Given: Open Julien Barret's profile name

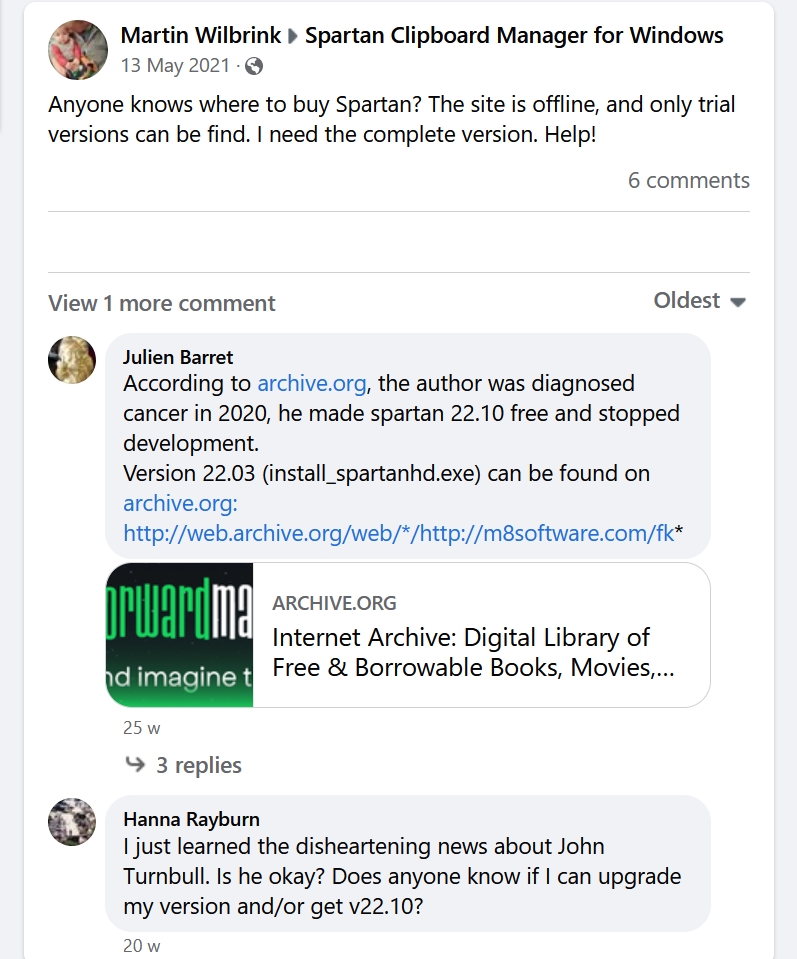Looking at the screenshot, I should [178, 357].
